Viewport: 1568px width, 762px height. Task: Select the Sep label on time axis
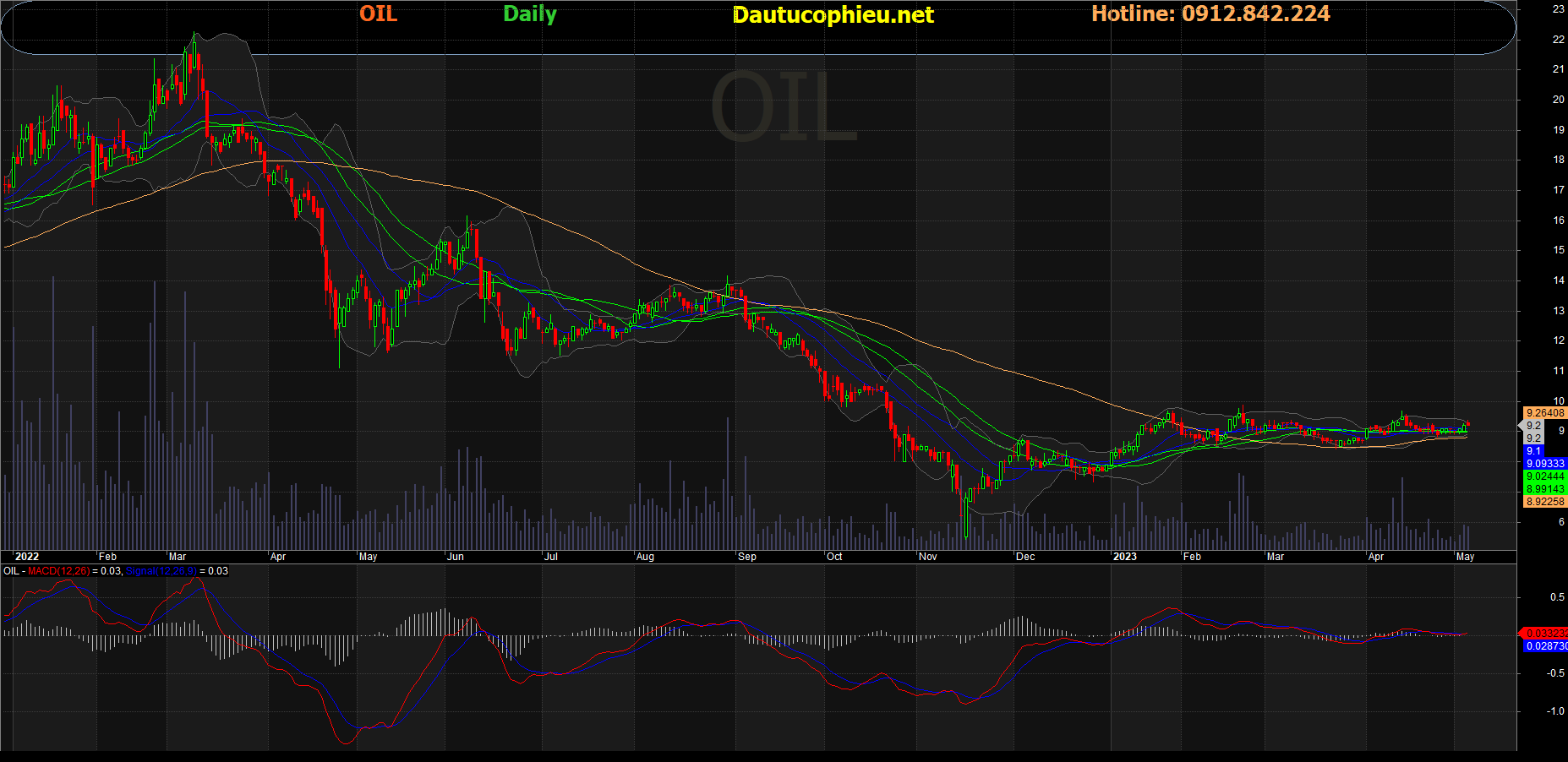pos(747,557)
